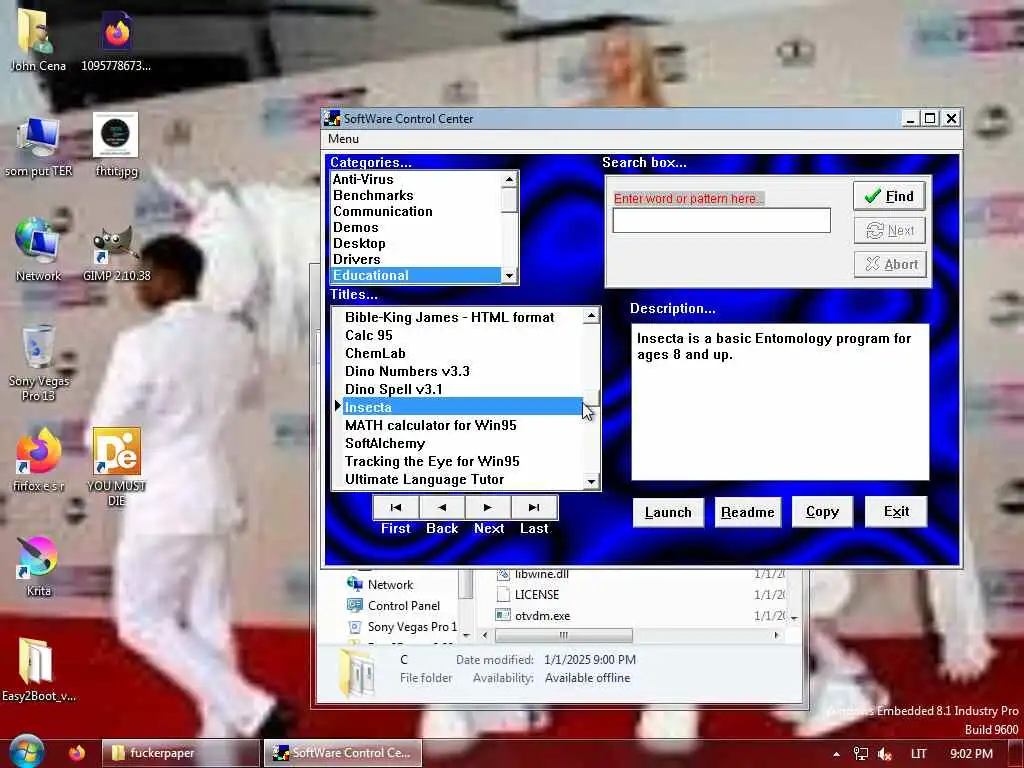Jump to Last title record
This screenshot has width=1024, height=768.
534,507
